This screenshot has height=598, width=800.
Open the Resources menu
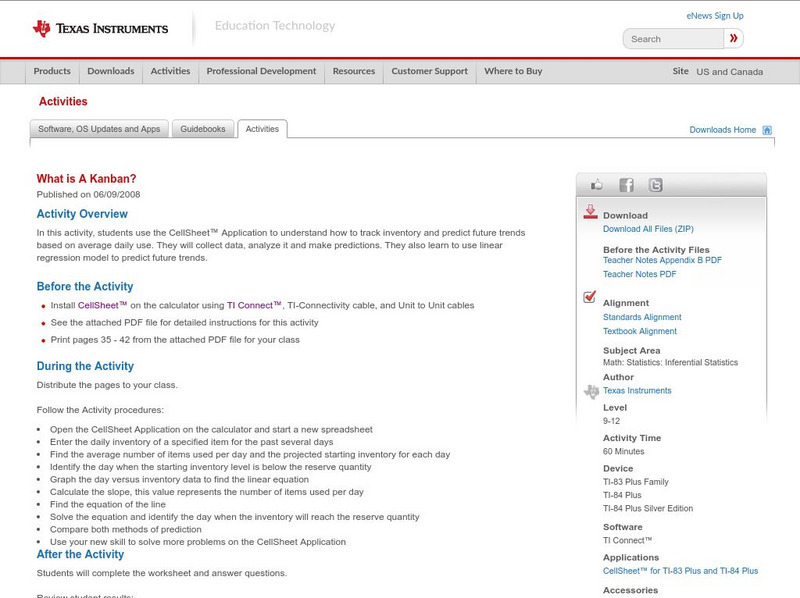354,71
